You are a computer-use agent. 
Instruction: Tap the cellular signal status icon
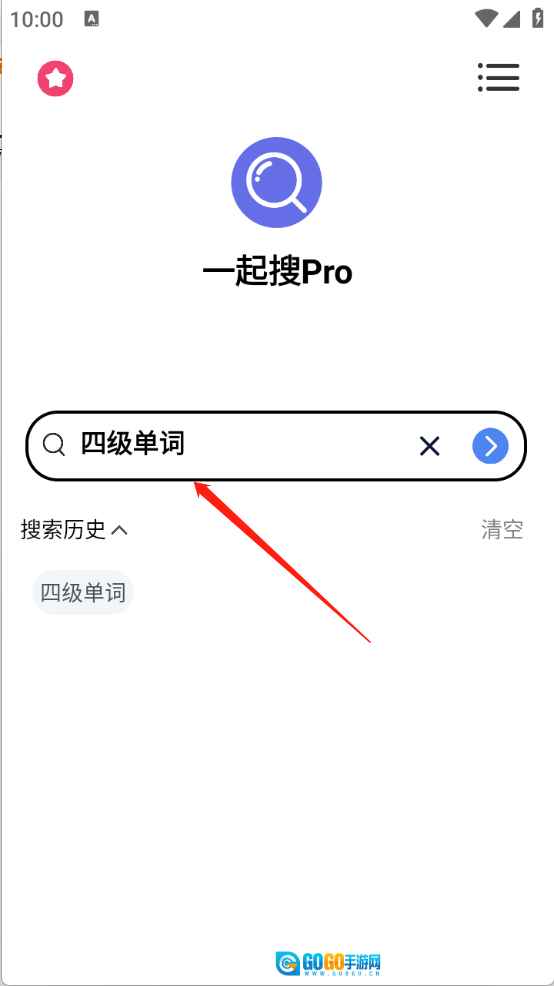[511, 19]
